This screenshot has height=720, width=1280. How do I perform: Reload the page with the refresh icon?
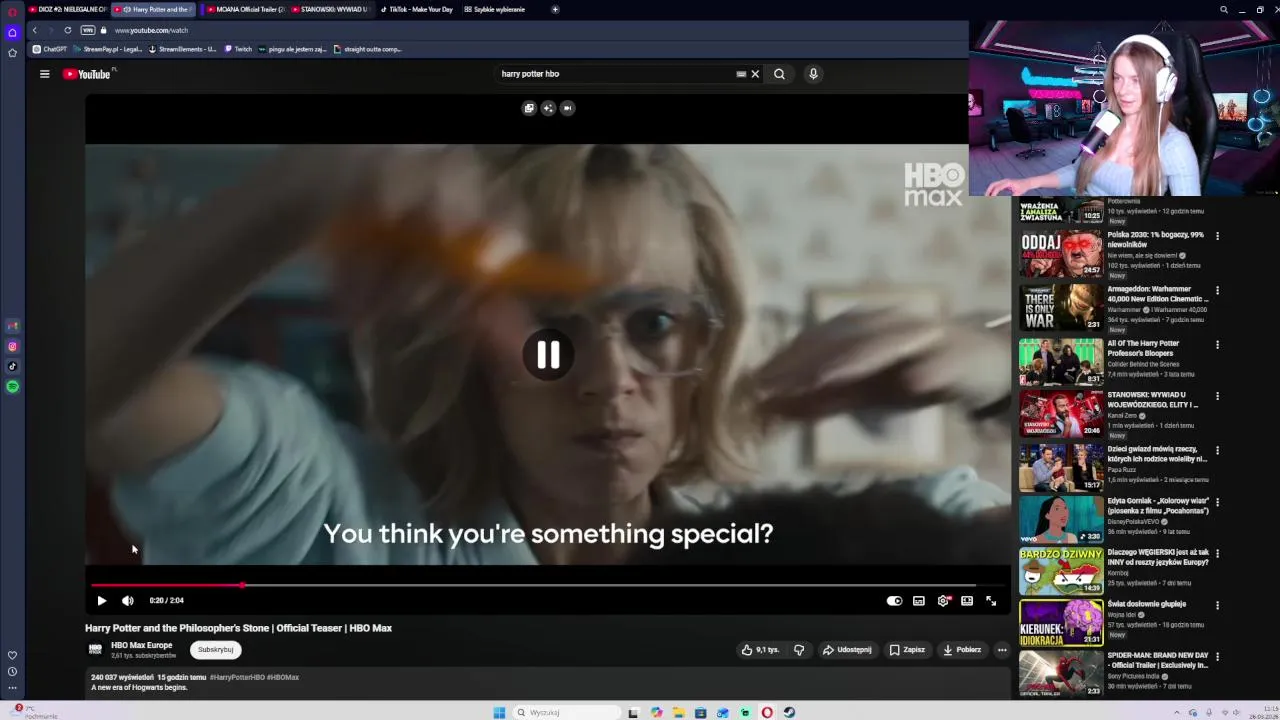[x=68, y=30]
